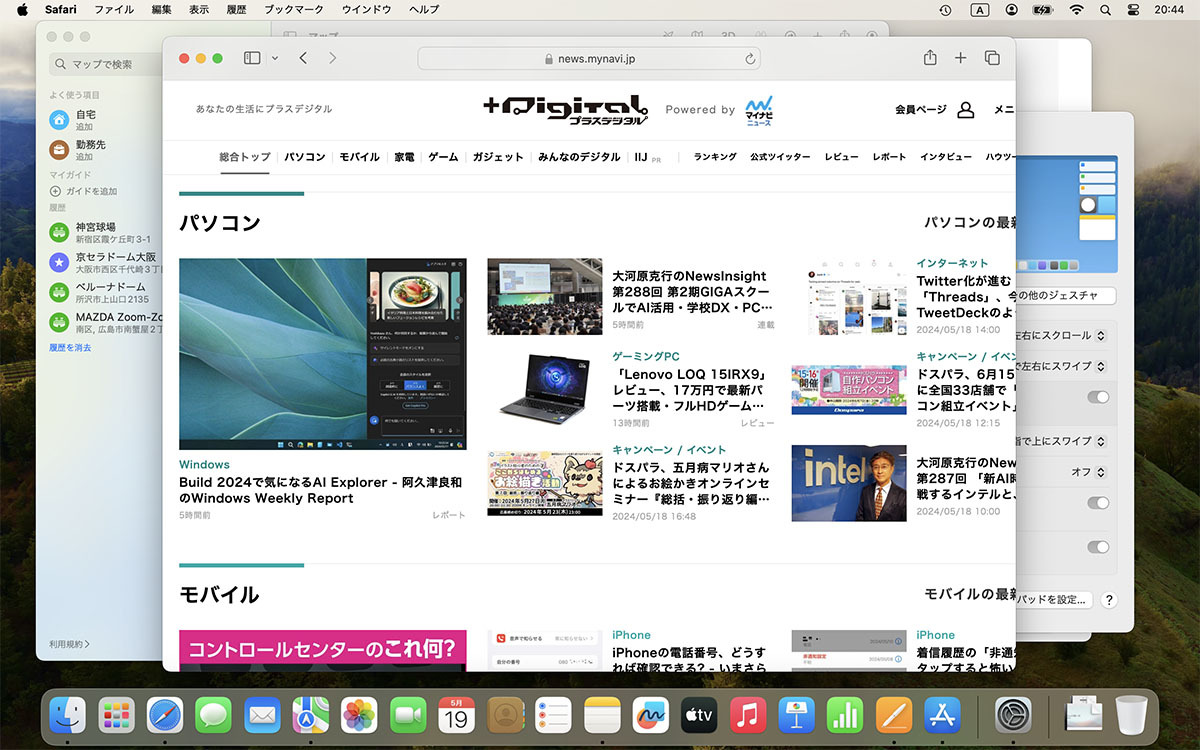Toggle the last switch above the help button

(x=1098, y=547)
